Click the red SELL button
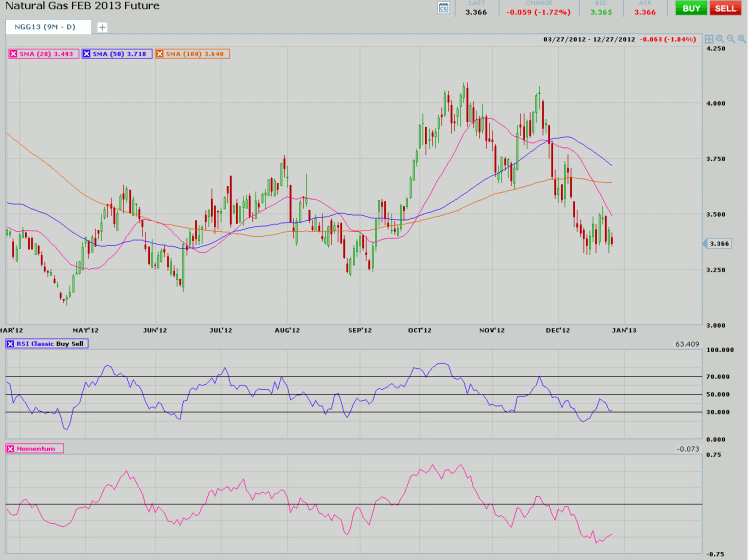Screen dimensions: 750x560 [725, 8]
